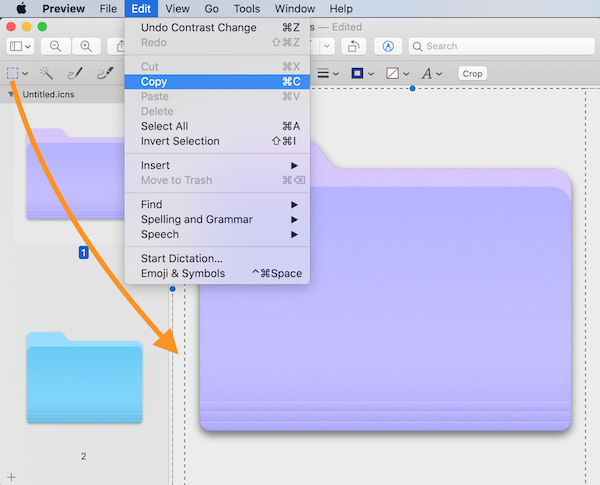
Task: Click the Share button
Action: coord(117,46)
